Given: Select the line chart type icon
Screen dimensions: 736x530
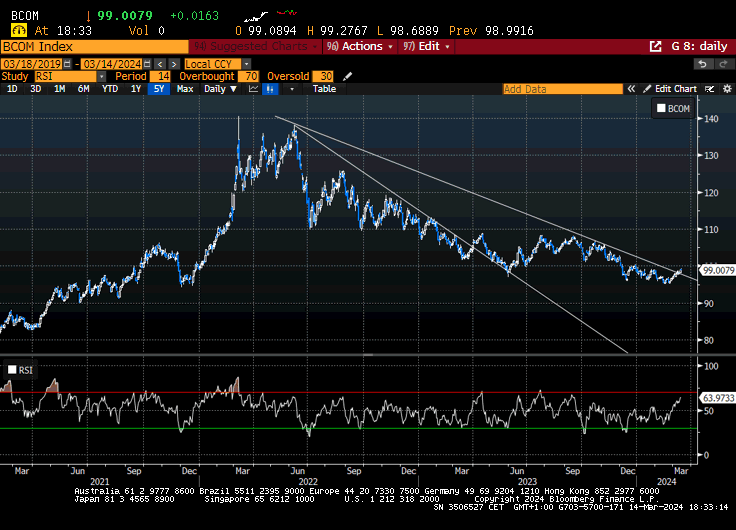Looking at the screenshot, I should [x=253, y=89].
